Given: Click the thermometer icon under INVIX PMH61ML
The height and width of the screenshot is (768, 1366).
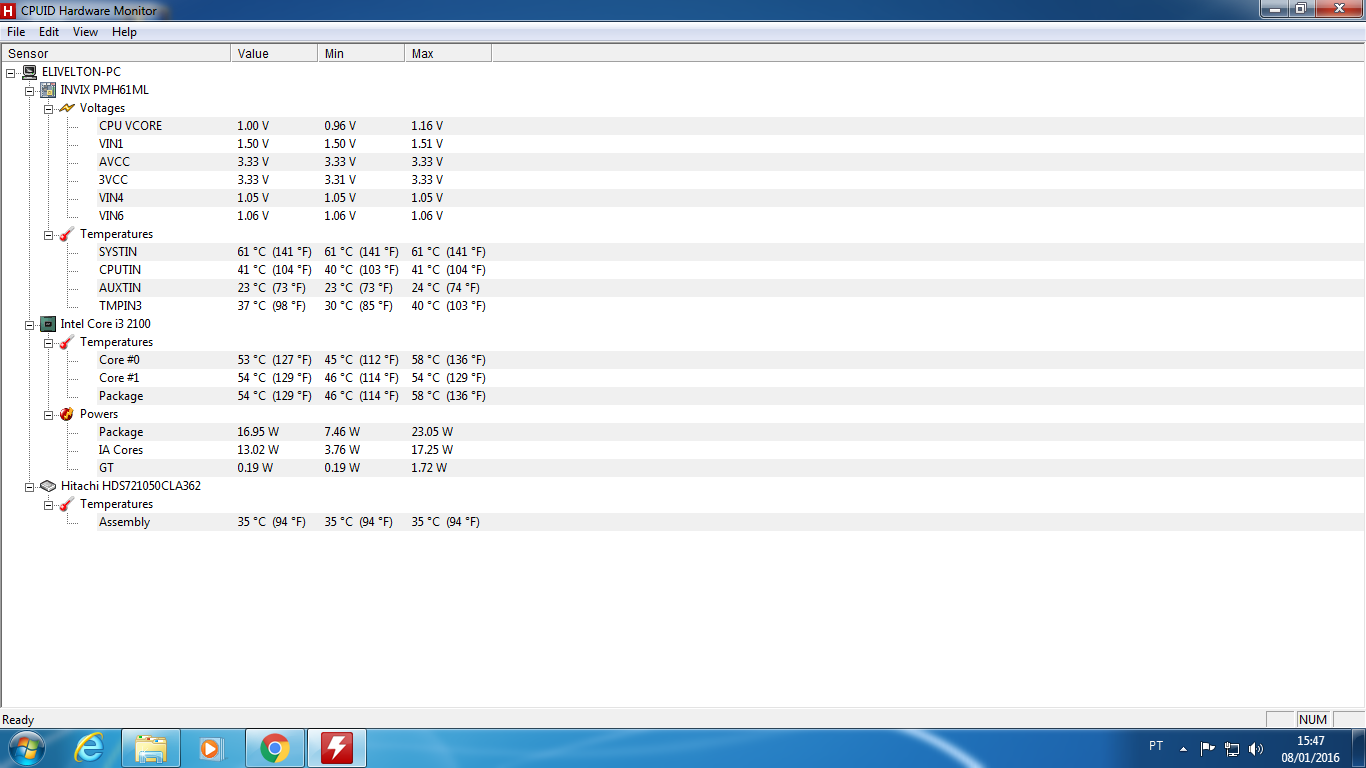Looking at the screenshot, I should coord(66,234).
